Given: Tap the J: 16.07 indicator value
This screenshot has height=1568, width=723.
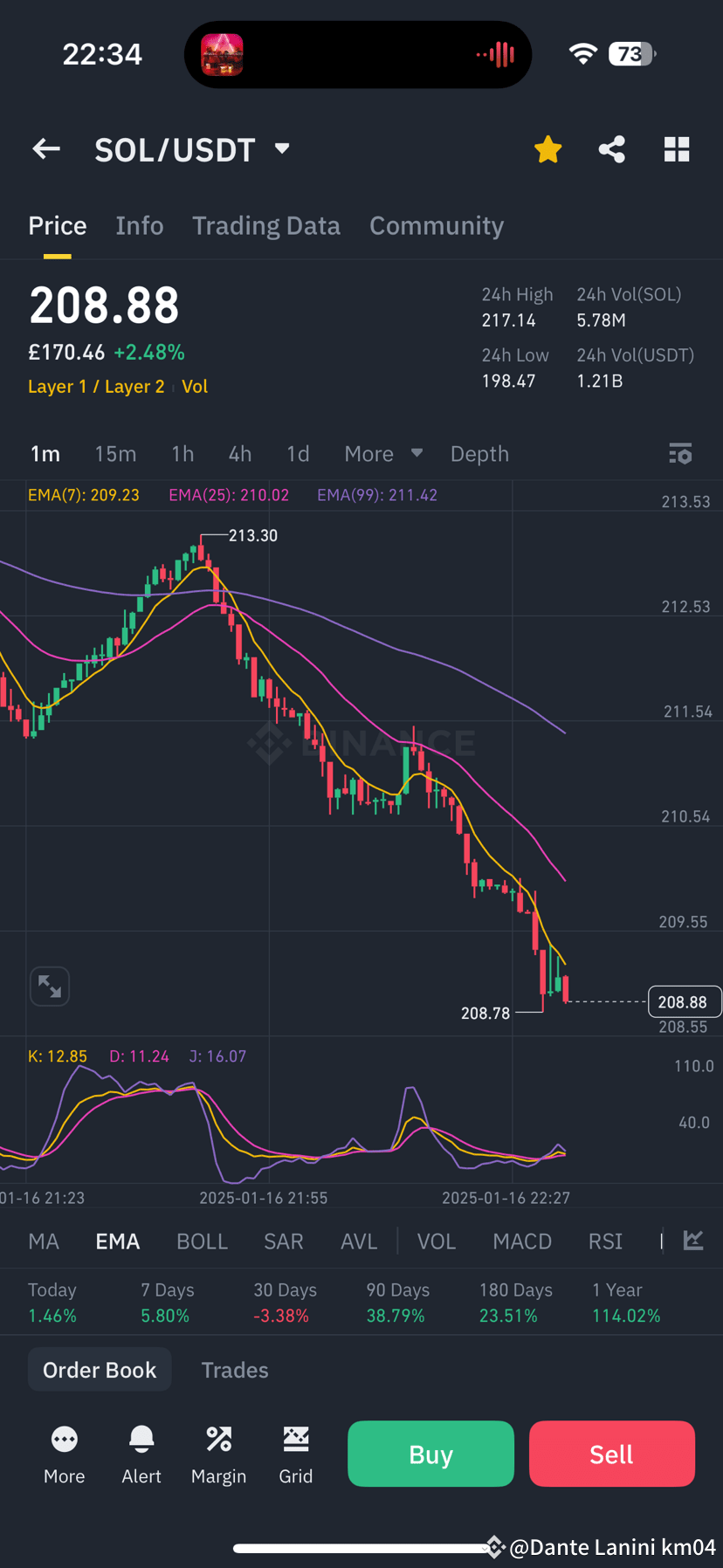Looking at the screenshot, I should click(217, 1056).
